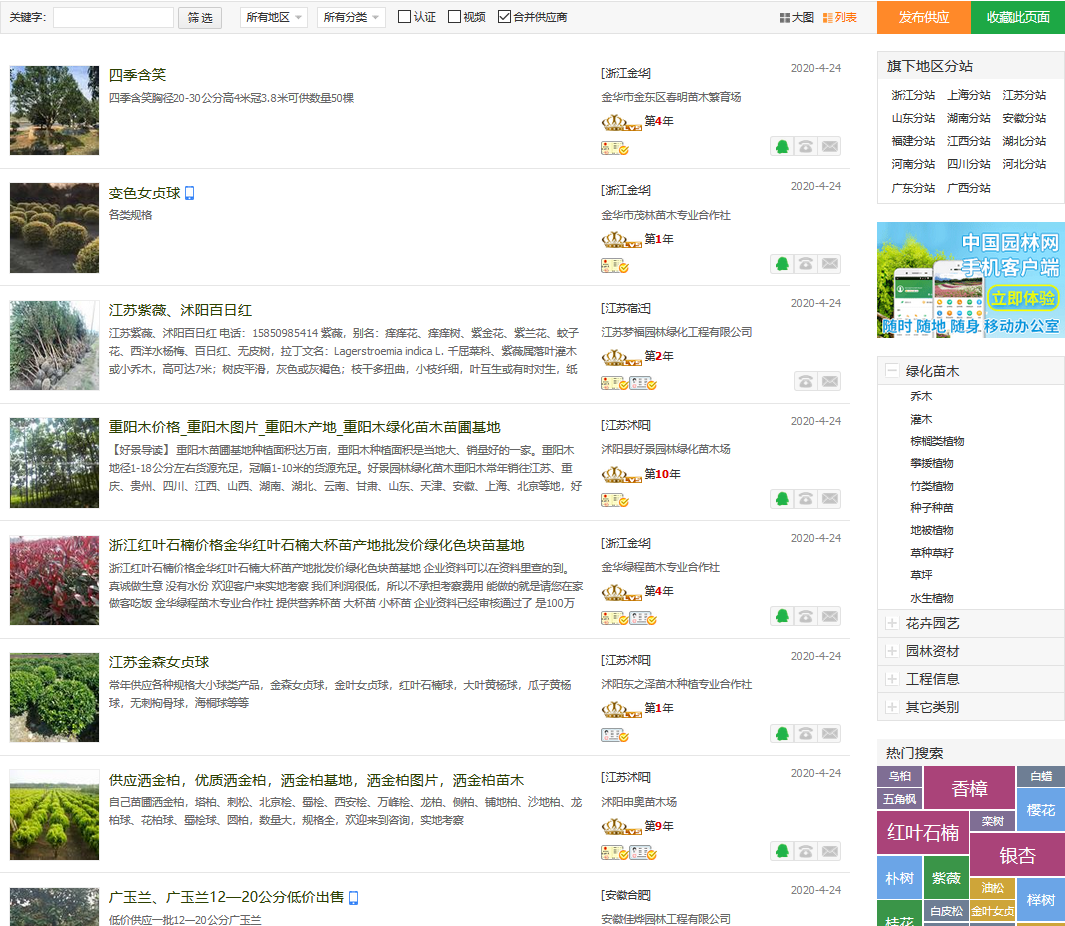Click the 红叶石楠 hot search tile

point(922,832)
